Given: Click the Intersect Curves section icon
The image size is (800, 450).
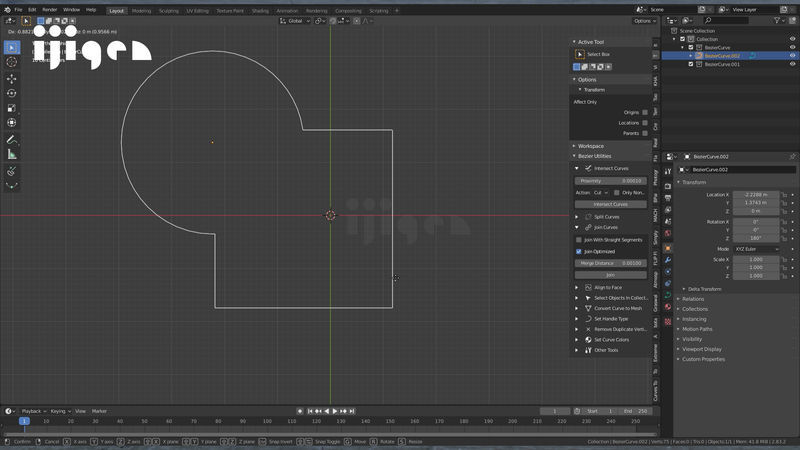Looking at the screenshot, I should pos(588,168).
